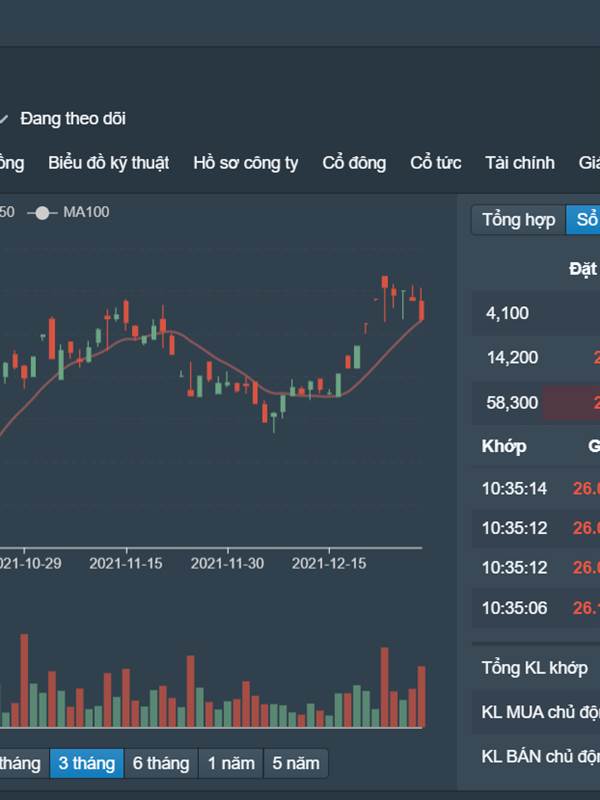The height and width of the screenshot is (800, 600).
Task: Click the checkmark icon beside Đang theo dõi
Action: [3, 119]
